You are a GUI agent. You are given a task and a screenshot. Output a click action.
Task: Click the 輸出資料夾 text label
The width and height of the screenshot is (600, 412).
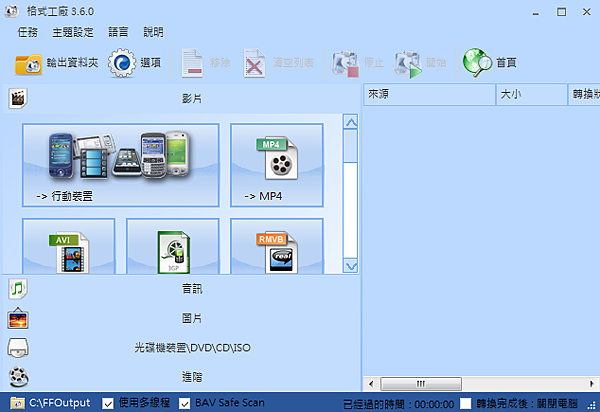(72, 63)
